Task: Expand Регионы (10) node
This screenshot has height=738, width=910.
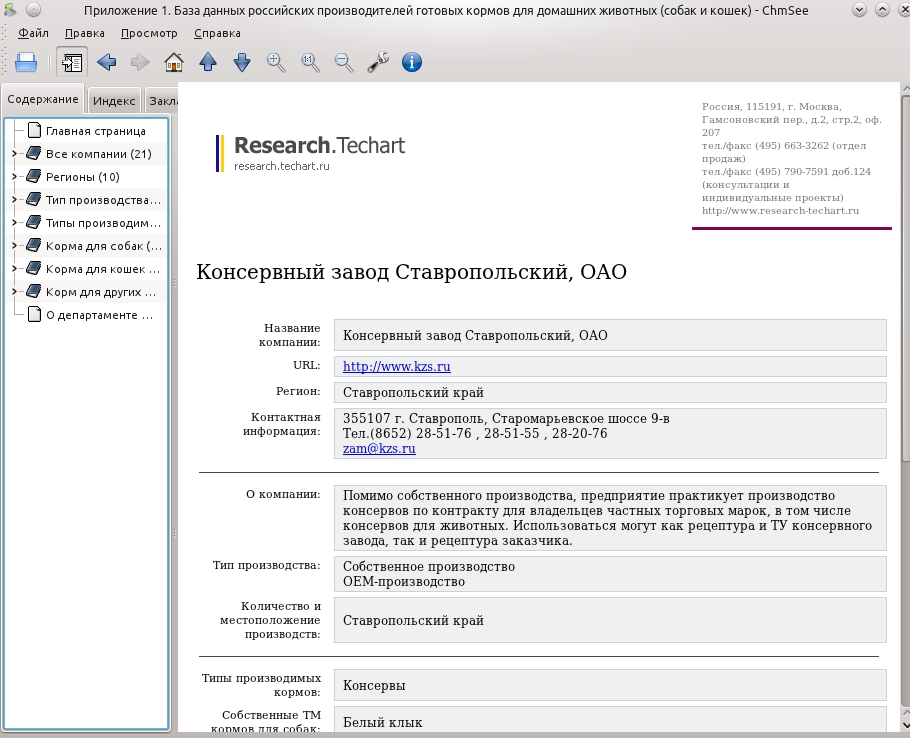Action: [x=15, y=177]
